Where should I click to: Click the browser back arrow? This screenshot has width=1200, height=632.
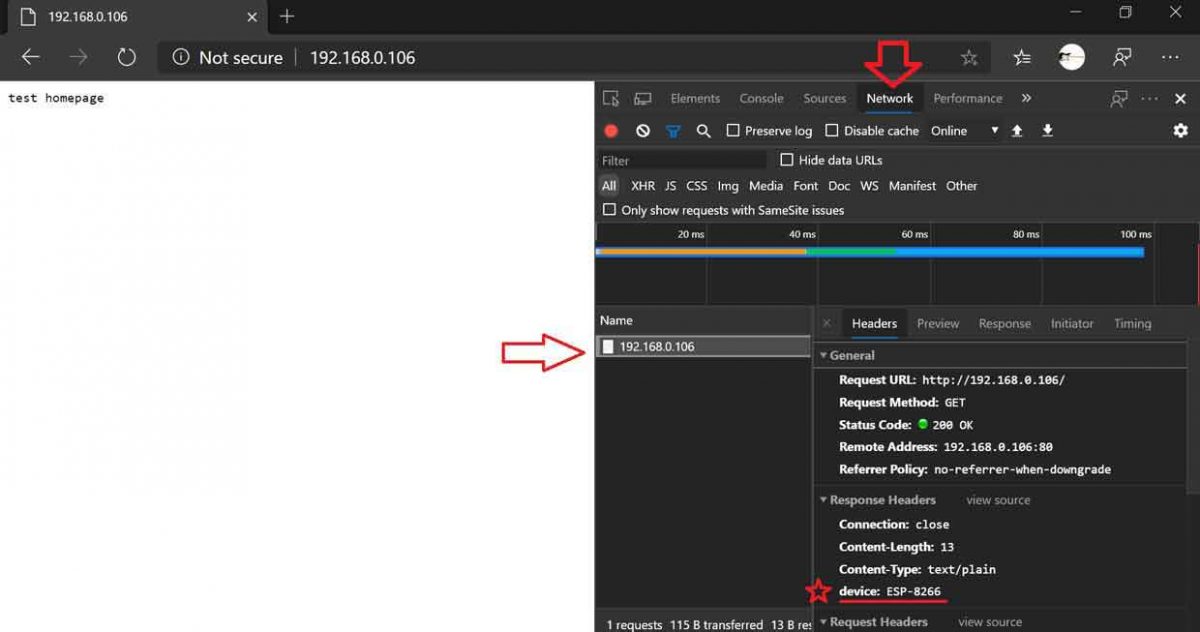click(x=30, y=58)
